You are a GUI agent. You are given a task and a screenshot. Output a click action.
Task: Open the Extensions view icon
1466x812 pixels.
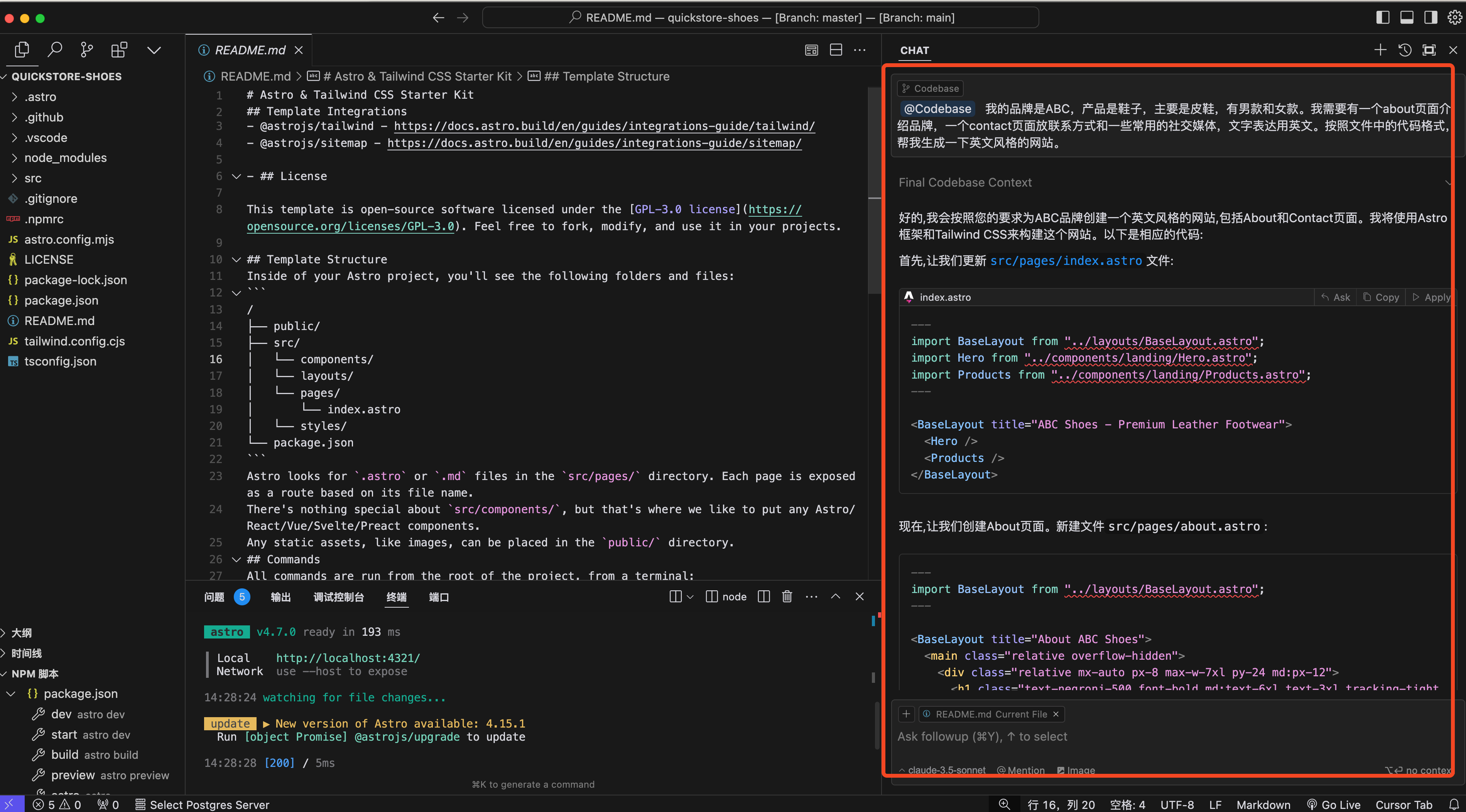(119, 50)
